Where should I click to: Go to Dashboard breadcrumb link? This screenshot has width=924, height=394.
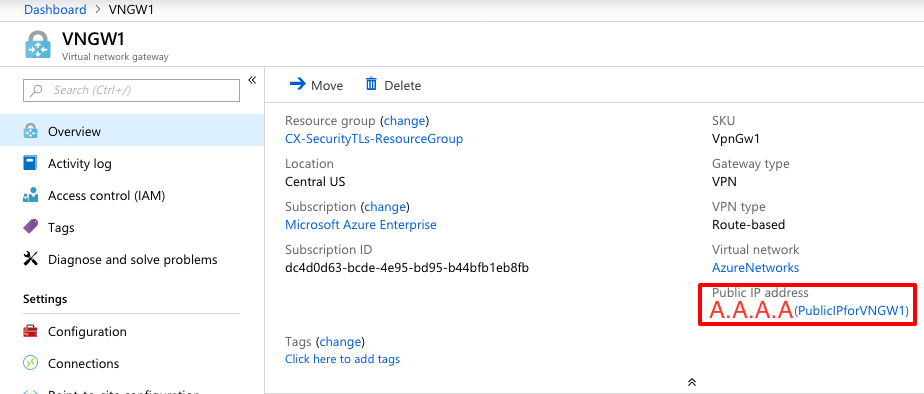click(x=55, y=10)
